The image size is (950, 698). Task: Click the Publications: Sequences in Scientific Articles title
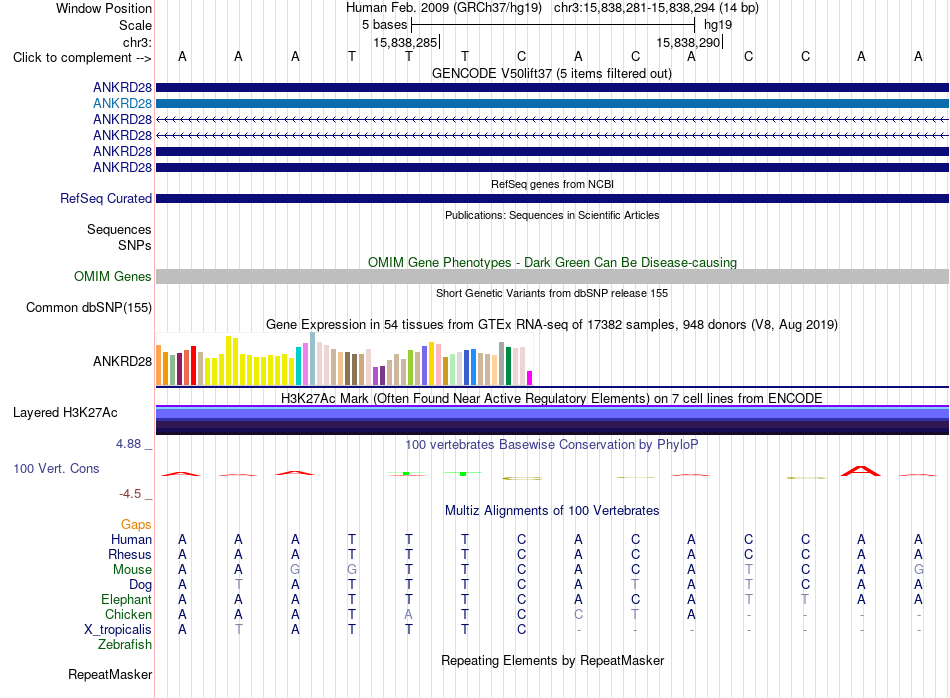pyautogui.click(x=552, y=215)
